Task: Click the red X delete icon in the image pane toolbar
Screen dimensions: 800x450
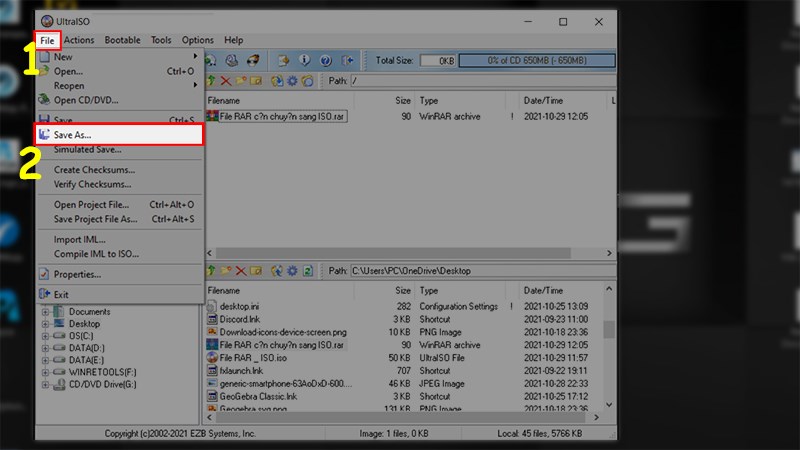Action: (x=226, y=81)
